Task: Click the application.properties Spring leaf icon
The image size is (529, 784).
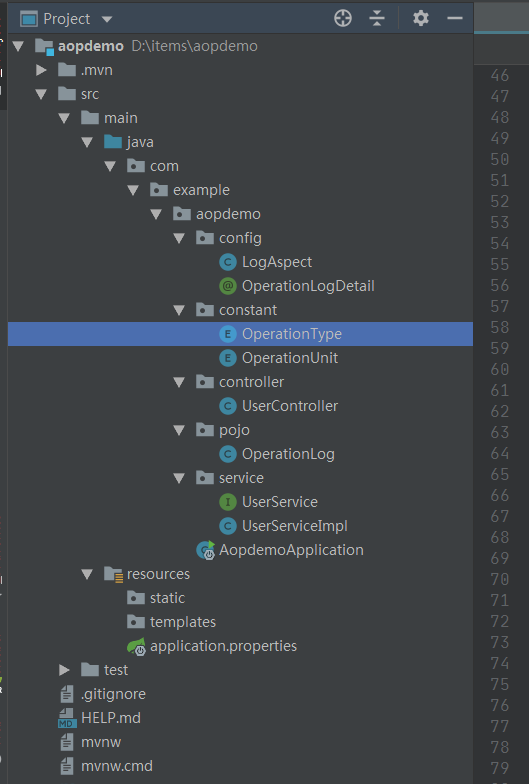Action: click(136, 646)
